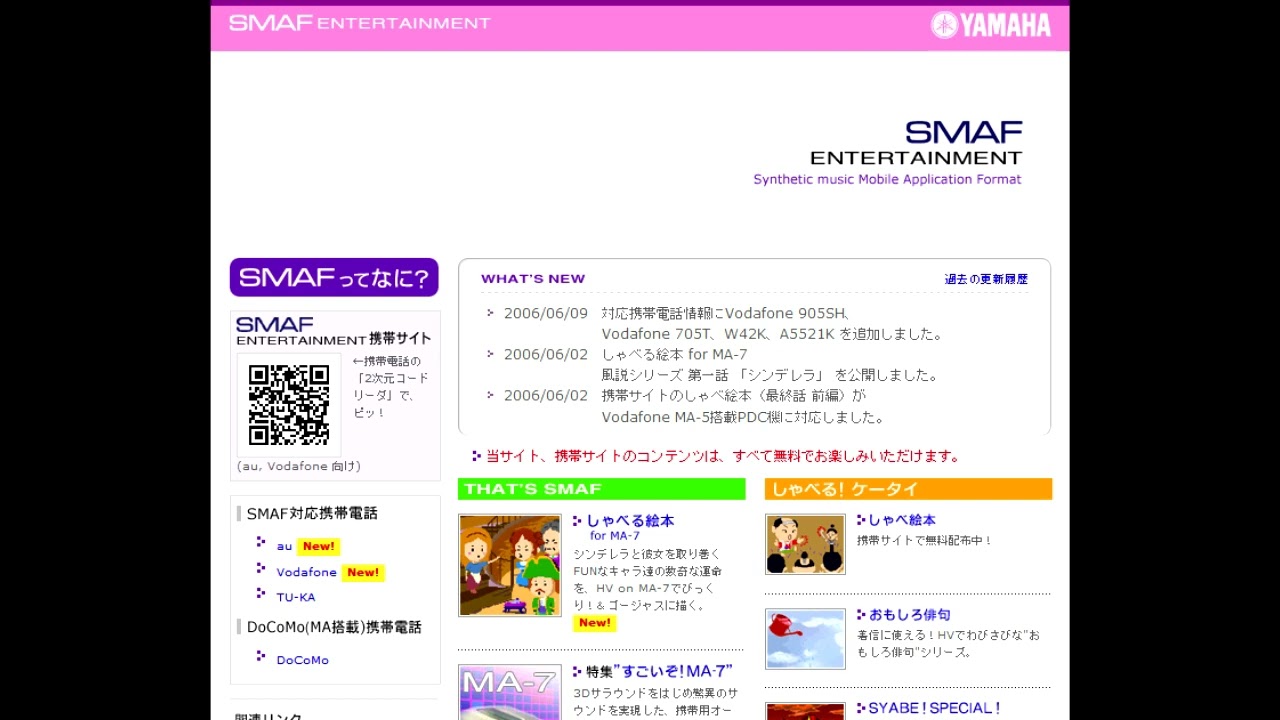
Task: Select the Vodafone MA-5搭載PDC機 news line
Action: [744, 417]
